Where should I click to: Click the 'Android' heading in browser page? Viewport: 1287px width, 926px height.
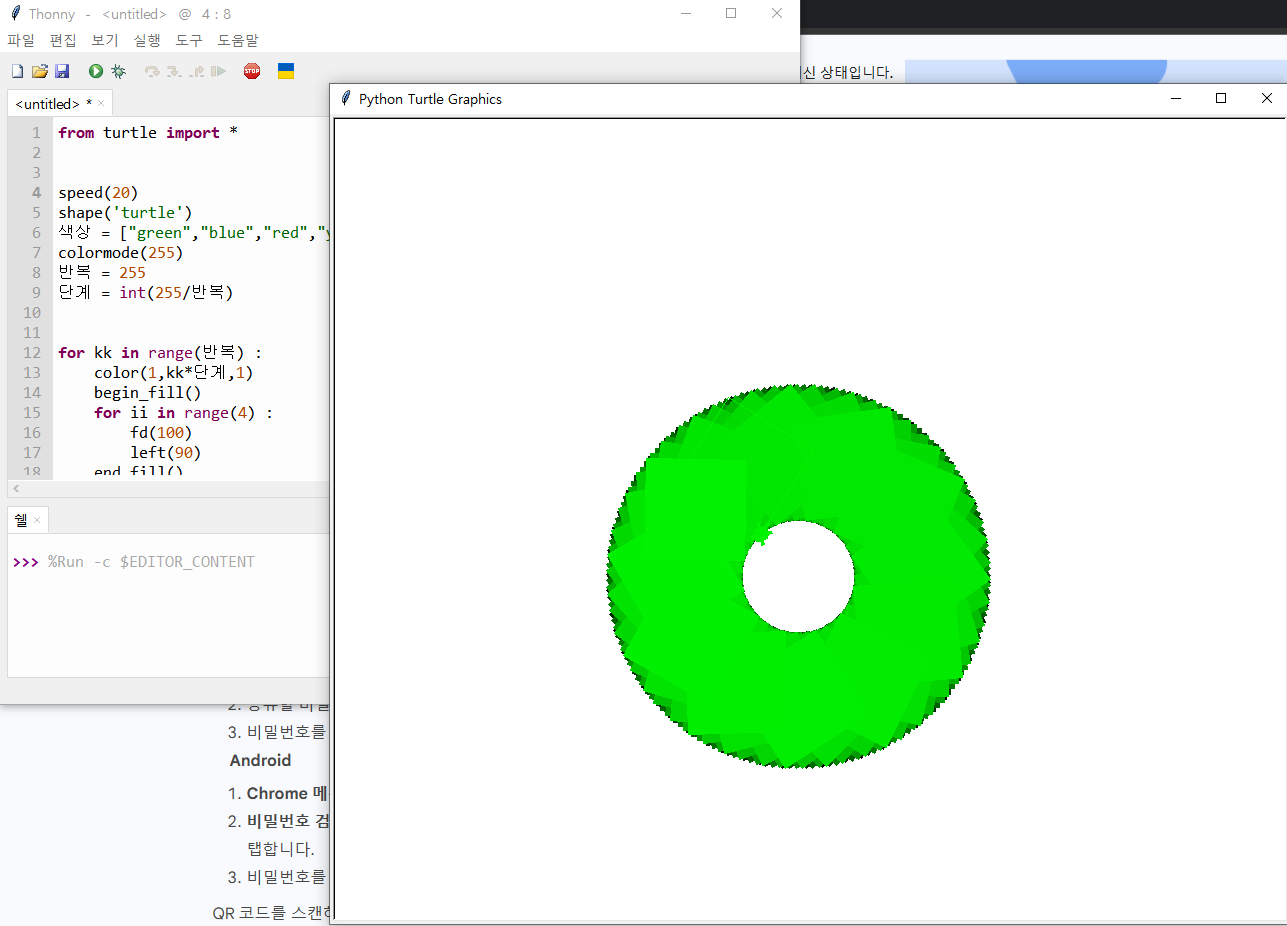coord(260,760)
